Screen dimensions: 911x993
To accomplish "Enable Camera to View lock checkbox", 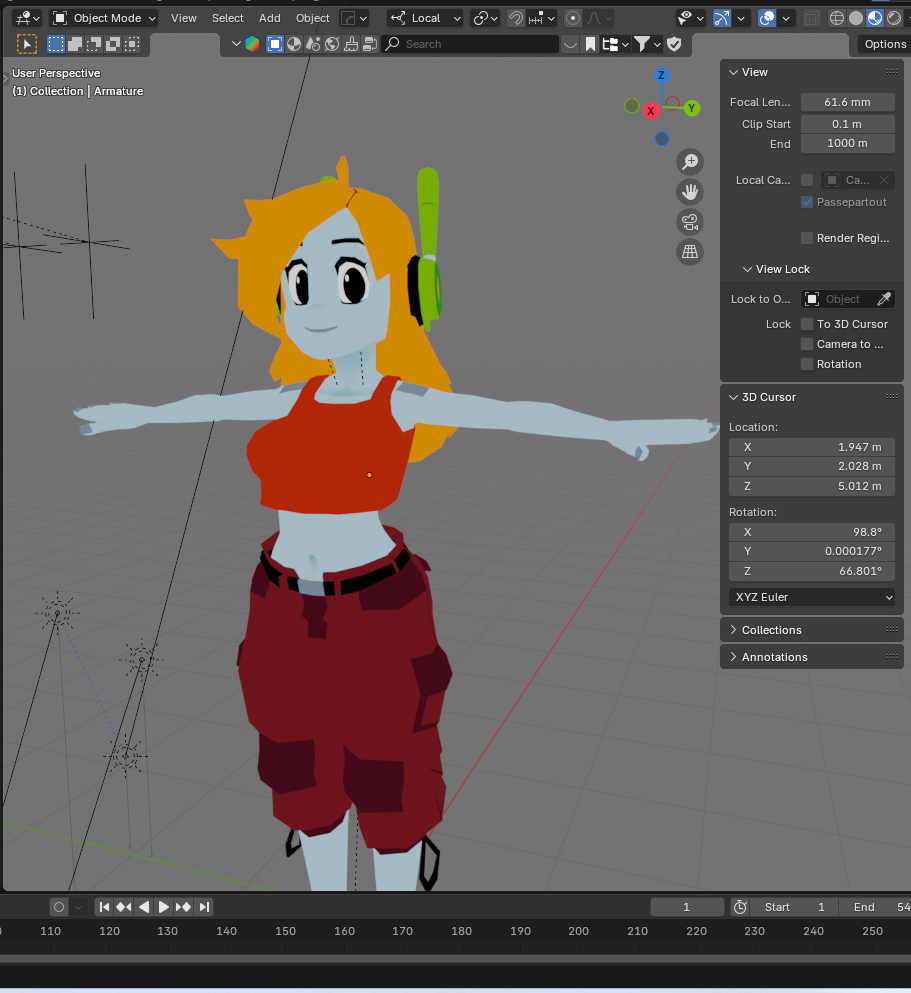I will coord(807,345).
